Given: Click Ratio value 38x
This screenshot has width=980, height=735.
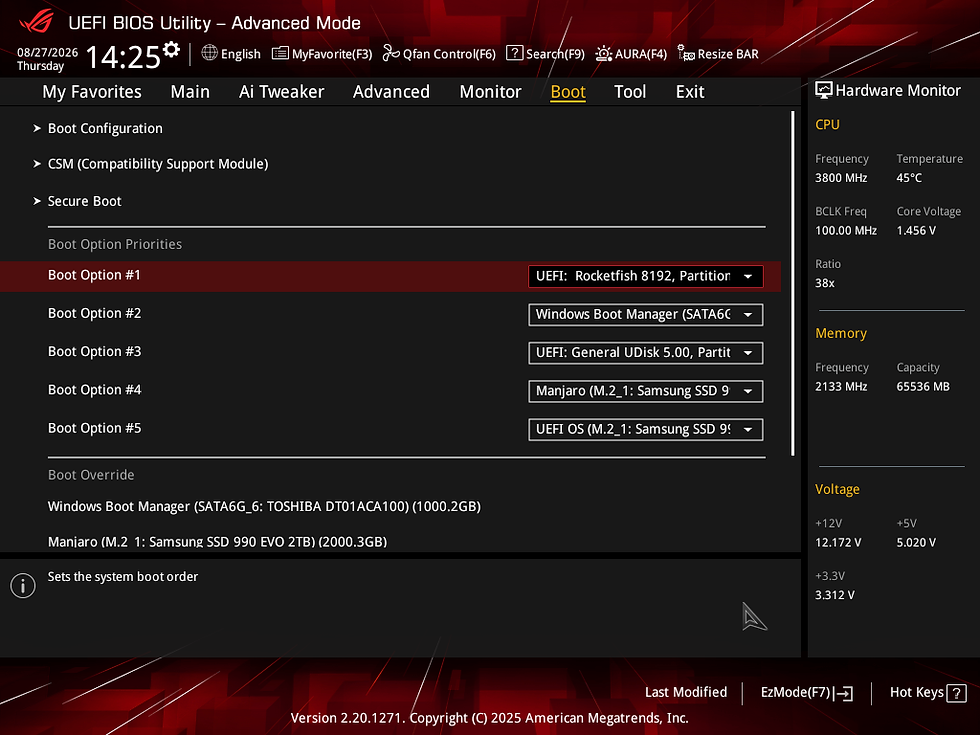Looking at the screenshot, I should 824,283.
